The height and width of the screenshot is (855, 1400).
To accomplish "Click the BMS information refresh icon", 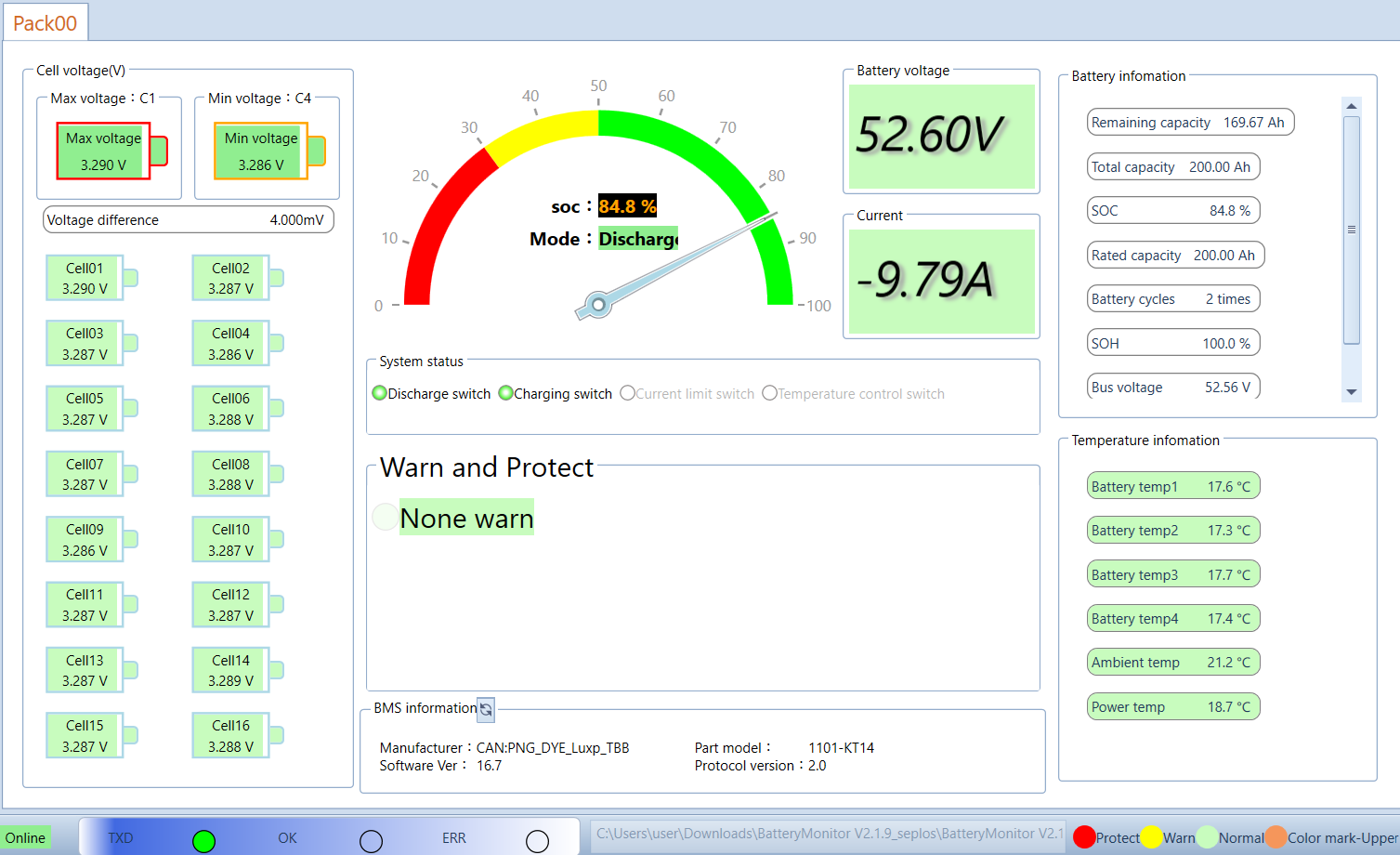I will pos(486,709).
